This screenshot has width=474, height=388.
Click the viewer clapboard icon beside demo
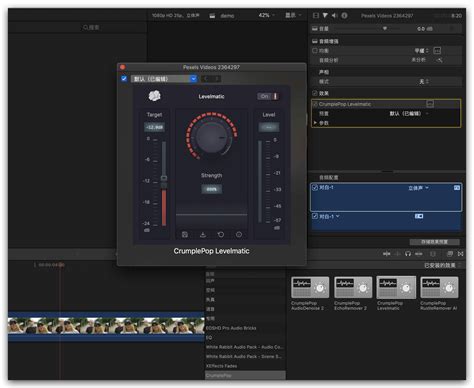(x=212, y=16)
